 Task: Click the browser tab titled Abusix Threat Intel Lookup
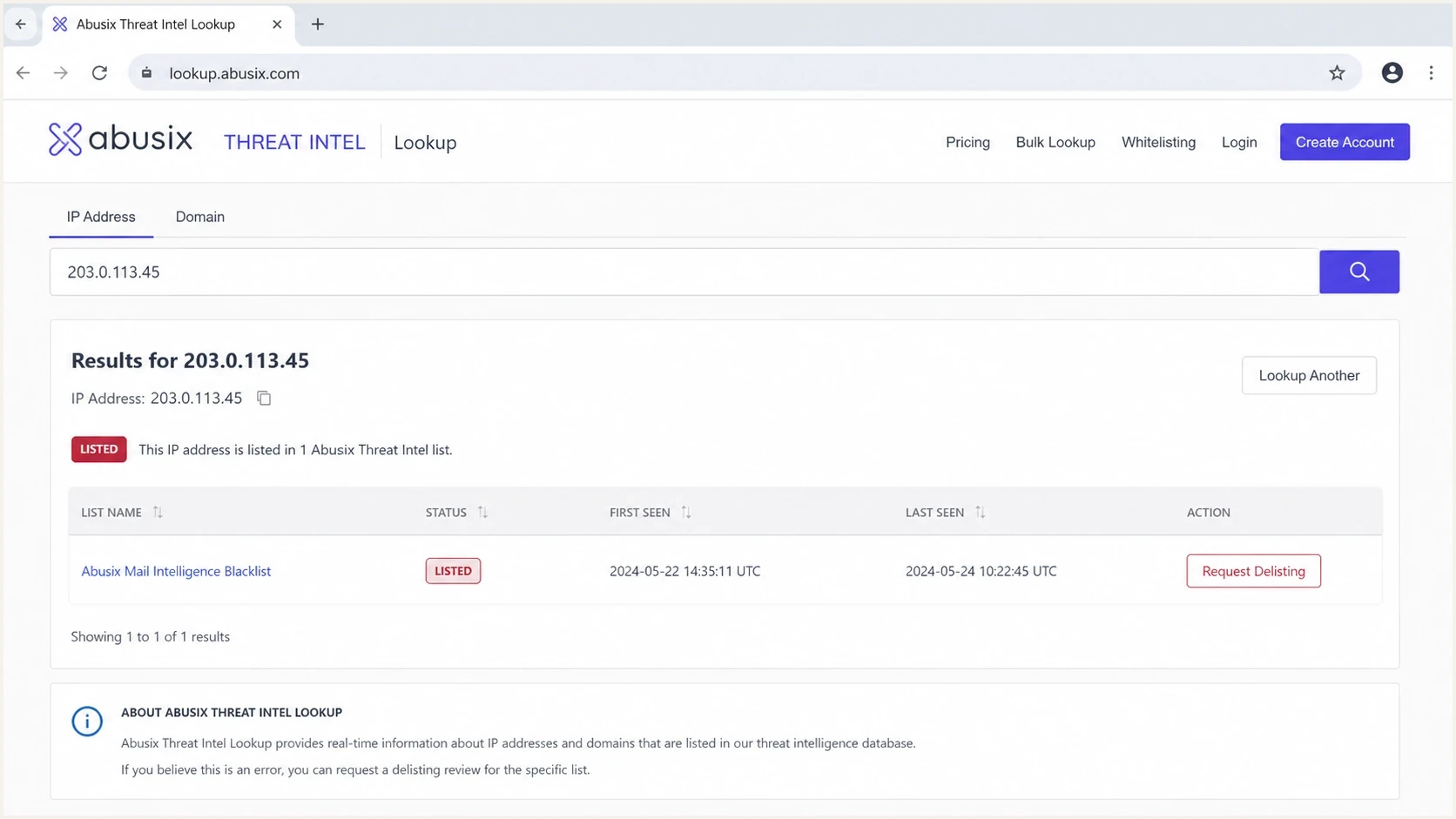click(x=168, y=24)
